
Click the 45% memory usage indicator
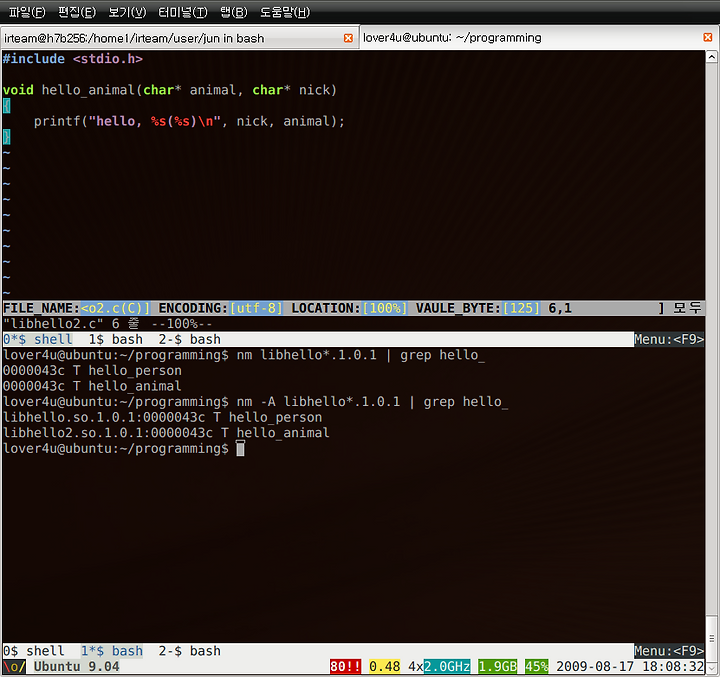[536, 666]
